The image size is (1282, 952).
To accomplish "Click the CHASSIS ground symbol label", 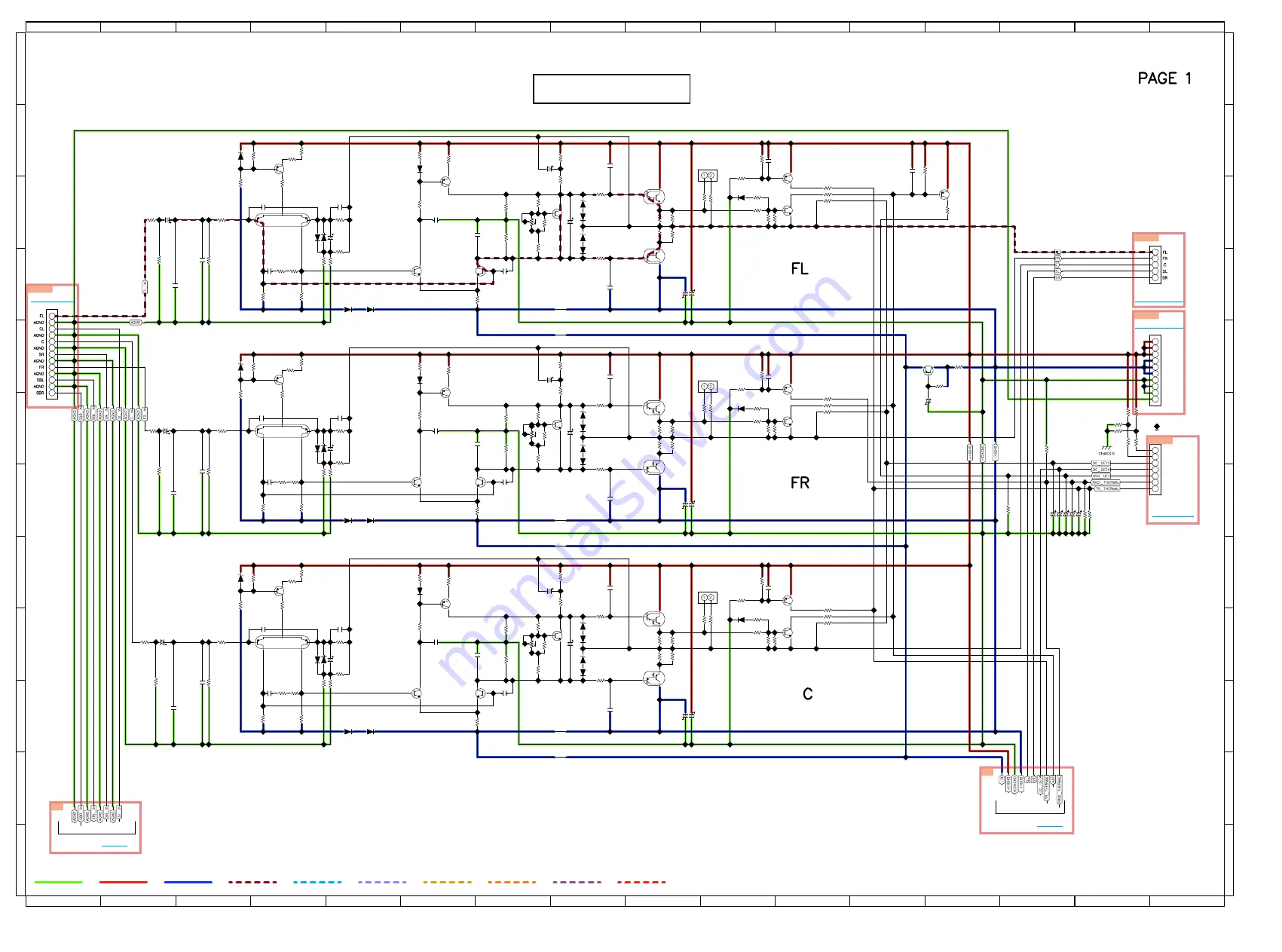I will tap(1106, 454).
